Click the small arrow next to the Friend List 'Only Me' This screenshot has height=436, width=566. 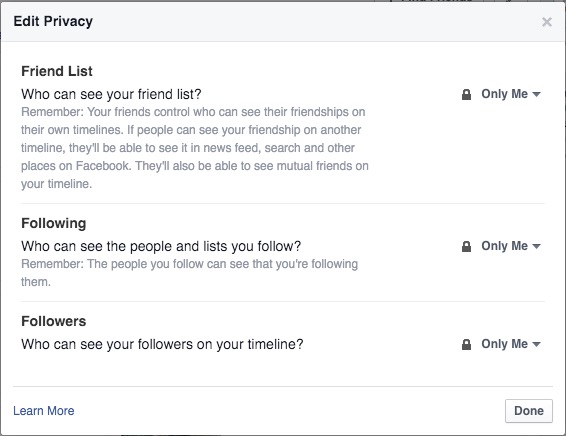point(536,95)
